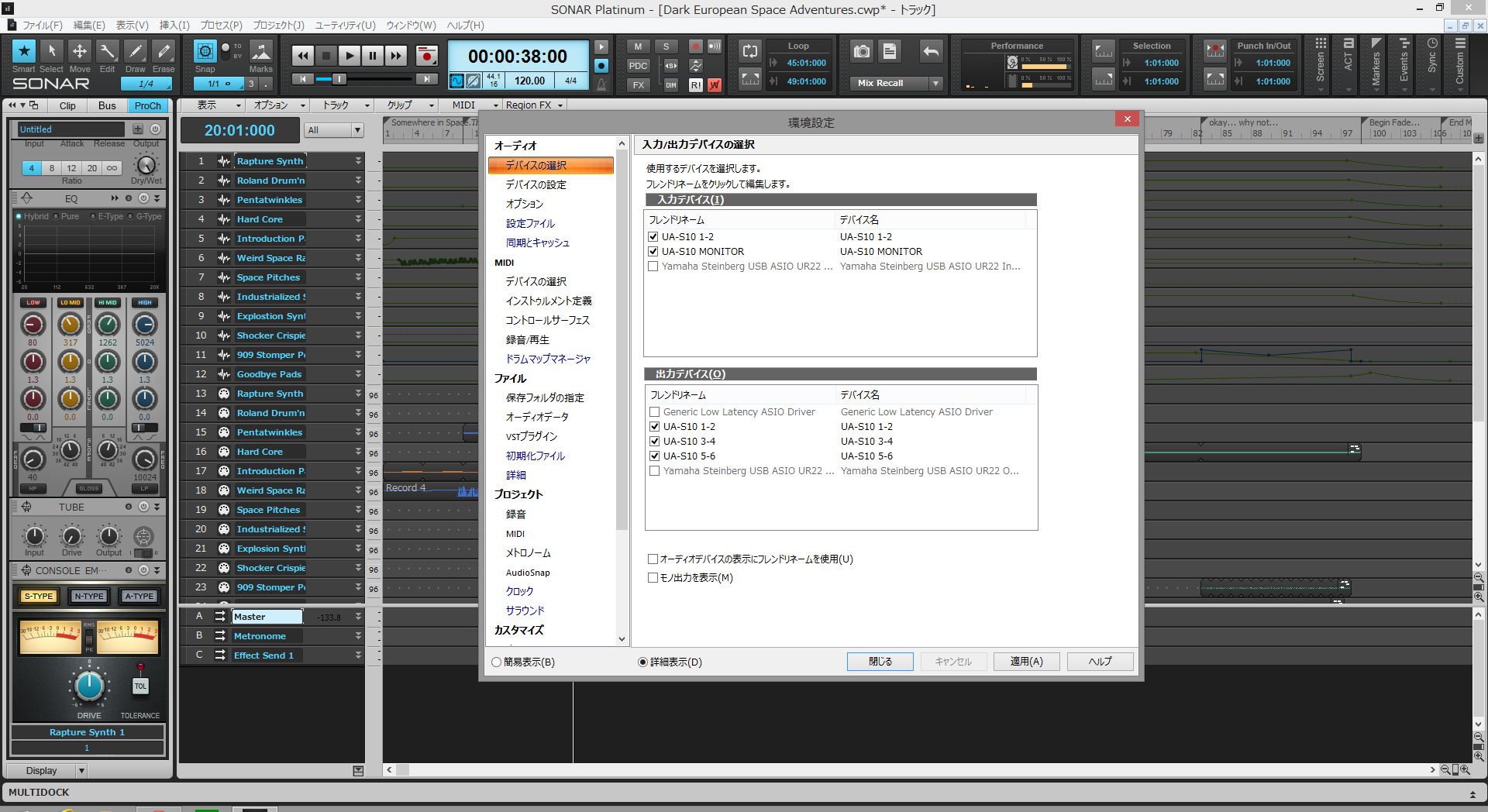Click the MULTIDOCK bar
The height and width of the screenshot is (812, 1488).
pos(744,793)
